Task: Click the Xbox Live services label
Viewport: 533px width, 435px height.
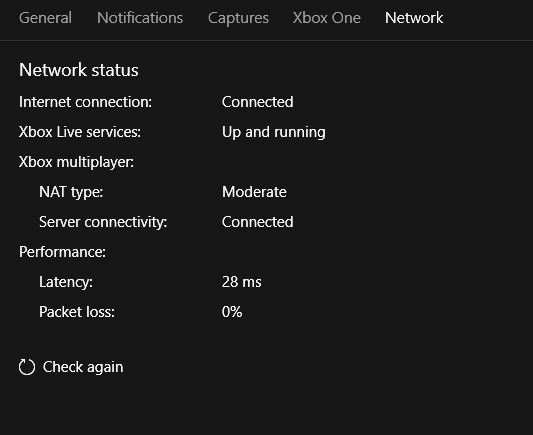Action: 80,132
